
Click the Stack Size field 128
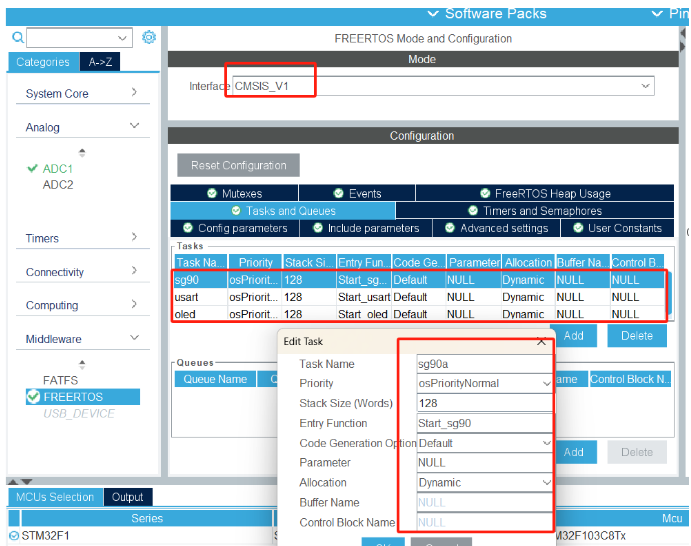[x=484, y=403]
